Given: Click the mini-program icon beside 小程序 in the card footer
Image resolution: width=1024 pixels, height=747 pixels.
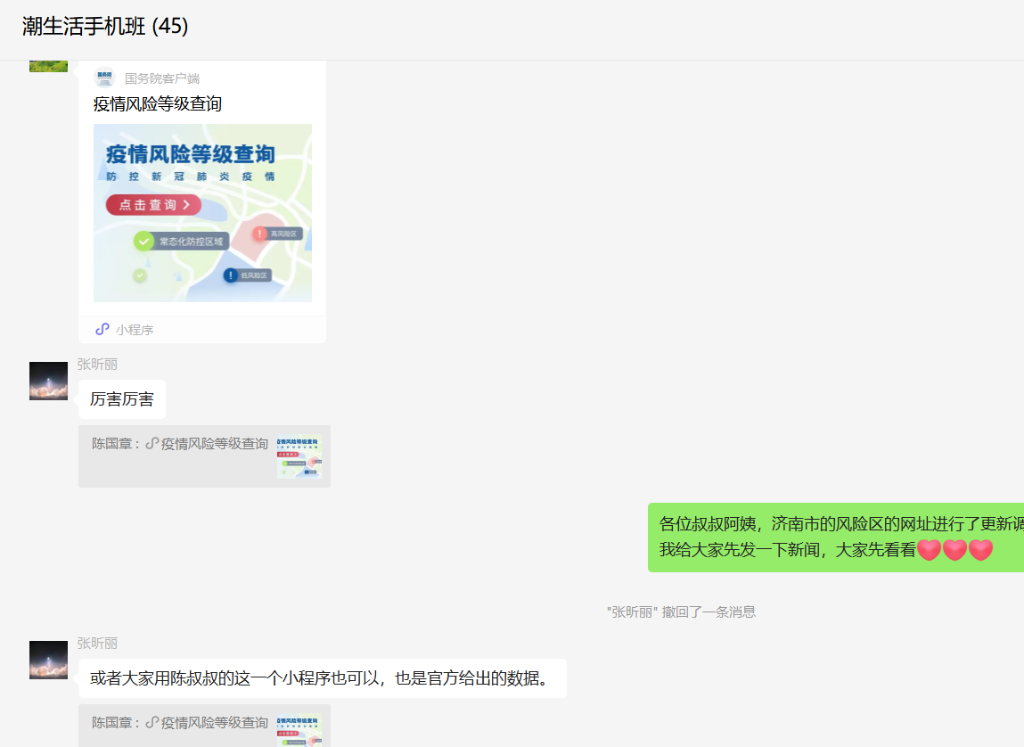Looking at the screenshot, I should pos(102,329).
